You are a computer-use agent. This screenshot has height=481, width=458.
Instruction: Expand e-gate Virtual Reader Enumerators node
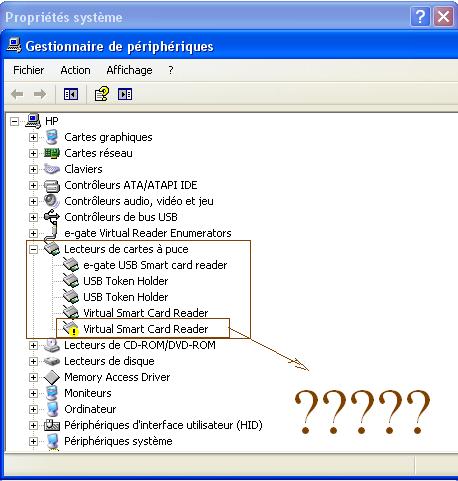click(x=33, y=233)
